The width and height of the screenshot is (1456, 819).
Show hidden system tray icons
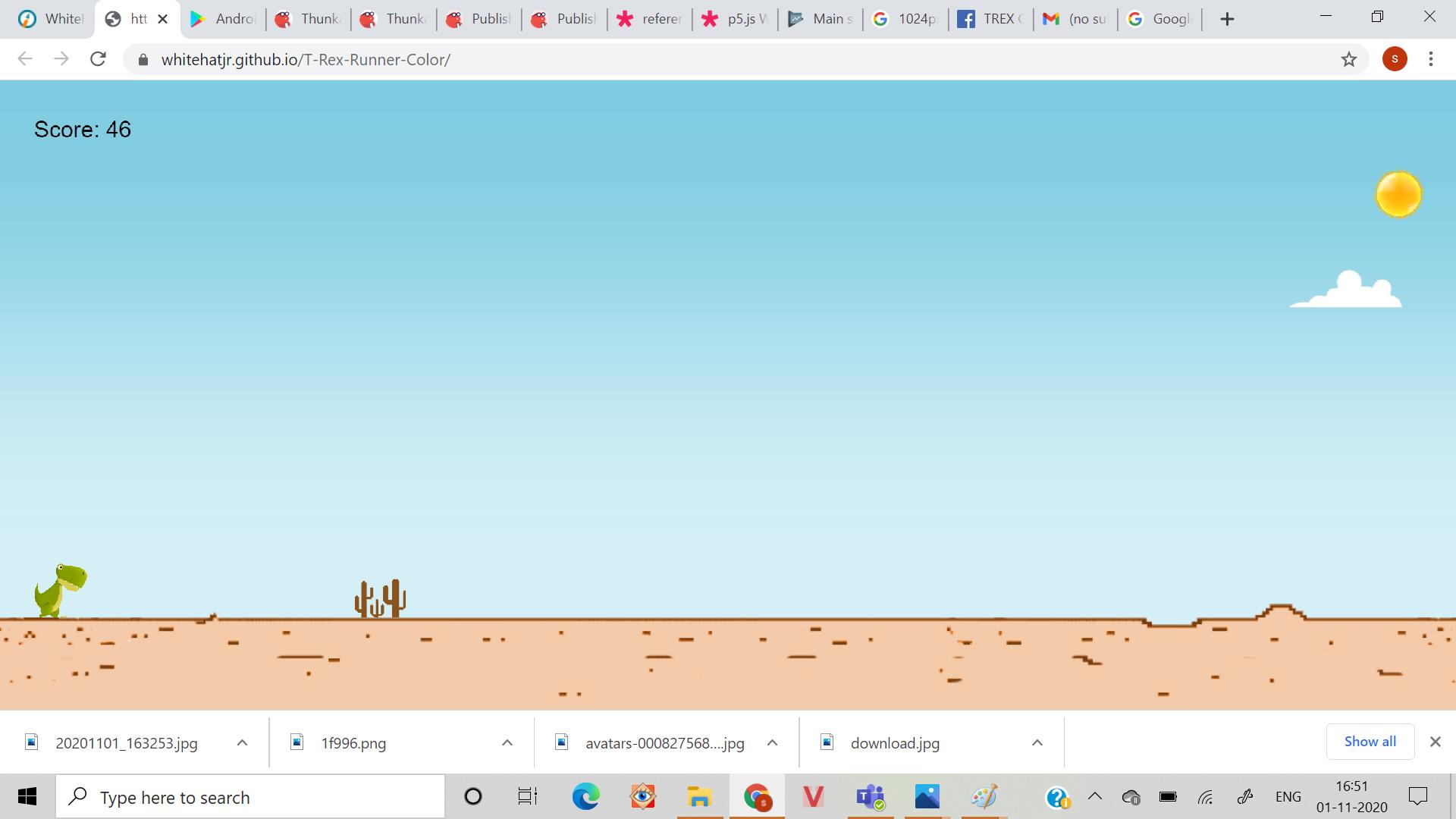1094,796
